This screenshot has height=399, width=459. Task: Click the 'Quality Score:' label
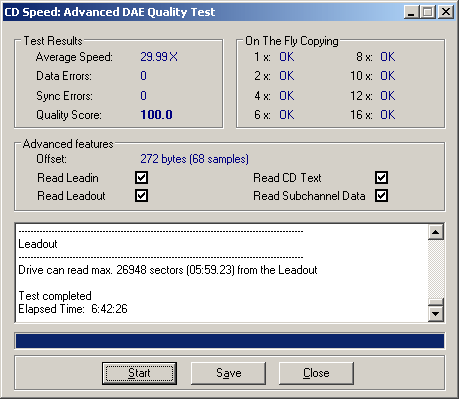pyautogui.click(x=69, y=115)
